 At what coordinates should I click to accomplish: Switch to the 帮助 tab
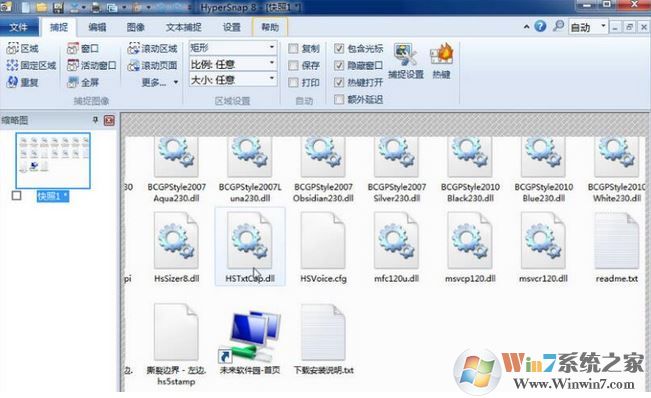(270, 27)
